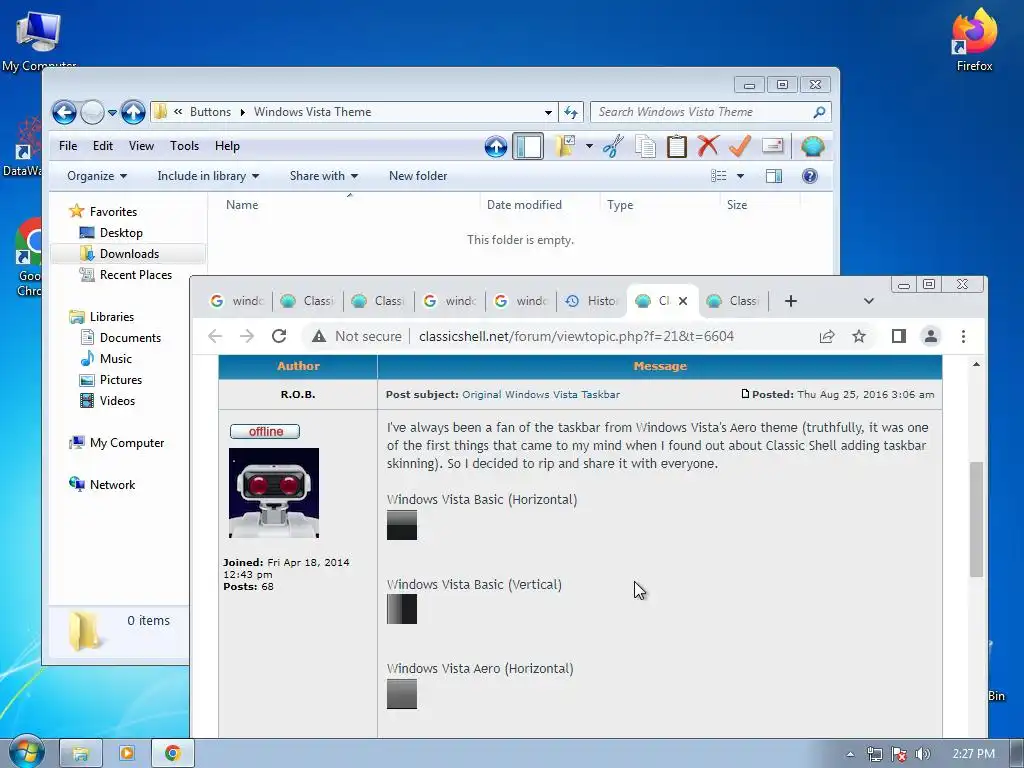Open a new Chrome tab
This screenshot has width=1024, height=768.
coord(791,301)
